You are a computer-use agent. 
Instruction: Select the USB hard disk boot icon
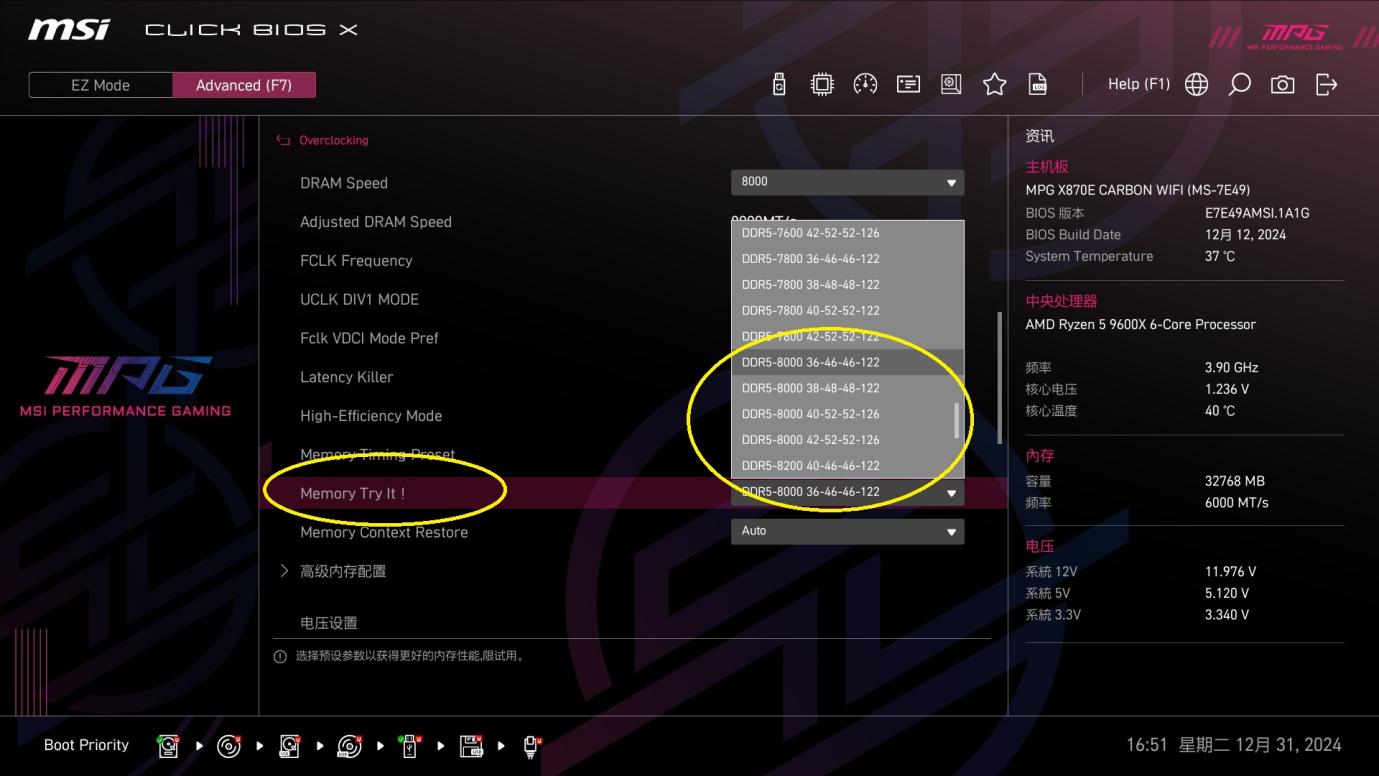[x=289, y=745]
